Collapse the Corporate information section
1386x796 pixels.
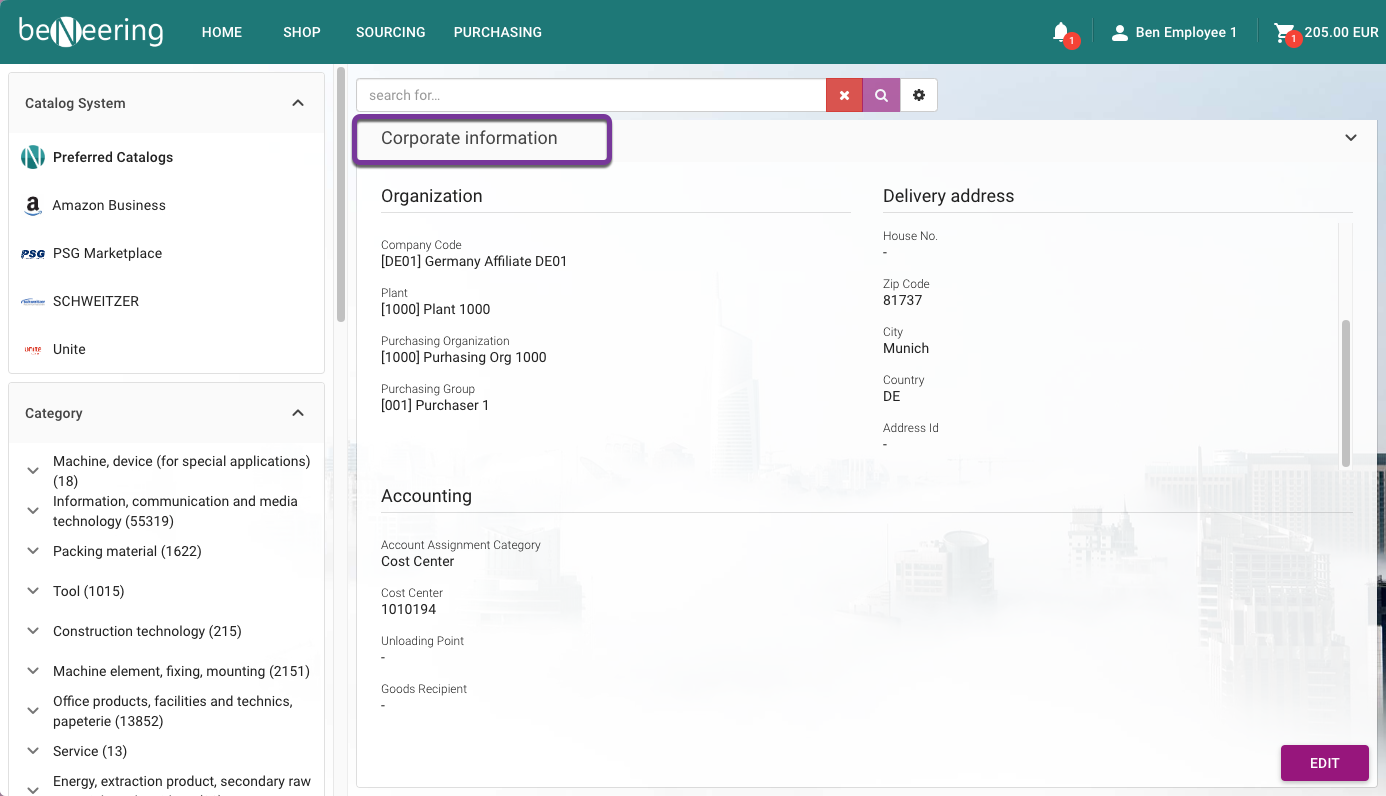pos(1351,138)
